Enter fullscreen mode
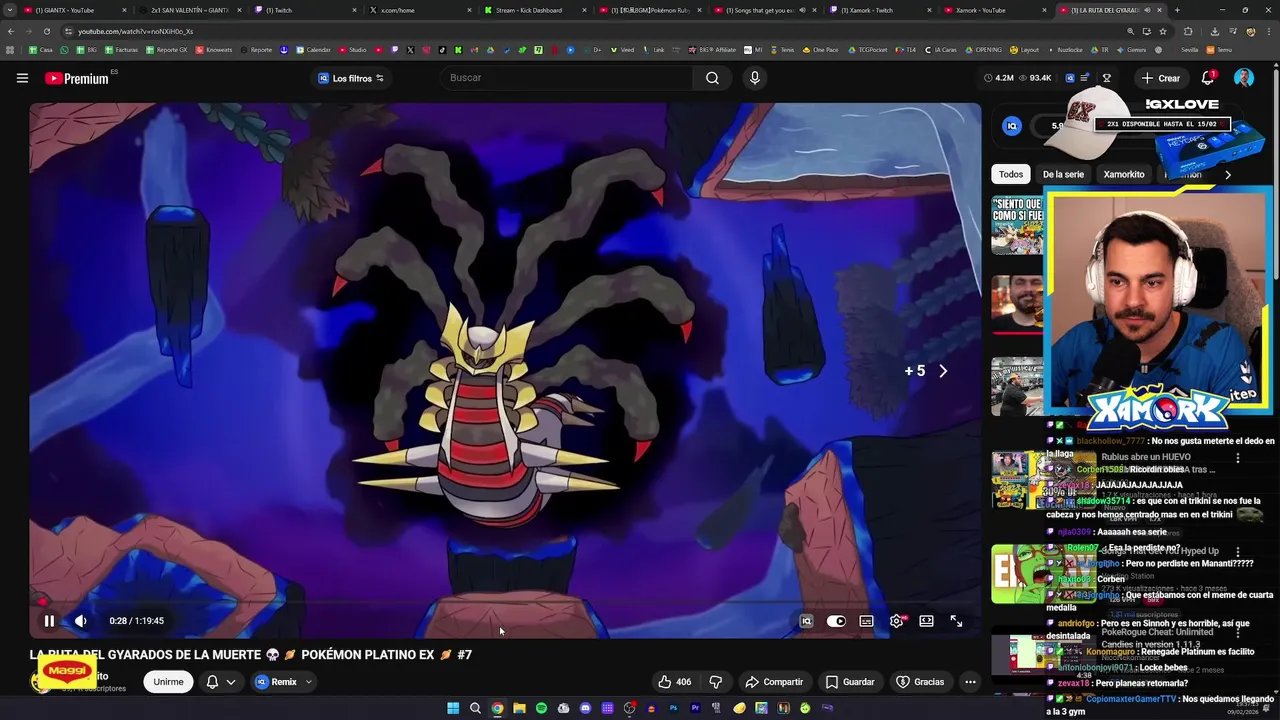This screenshot has height=720, width=1280. click(x=956, y=621)
